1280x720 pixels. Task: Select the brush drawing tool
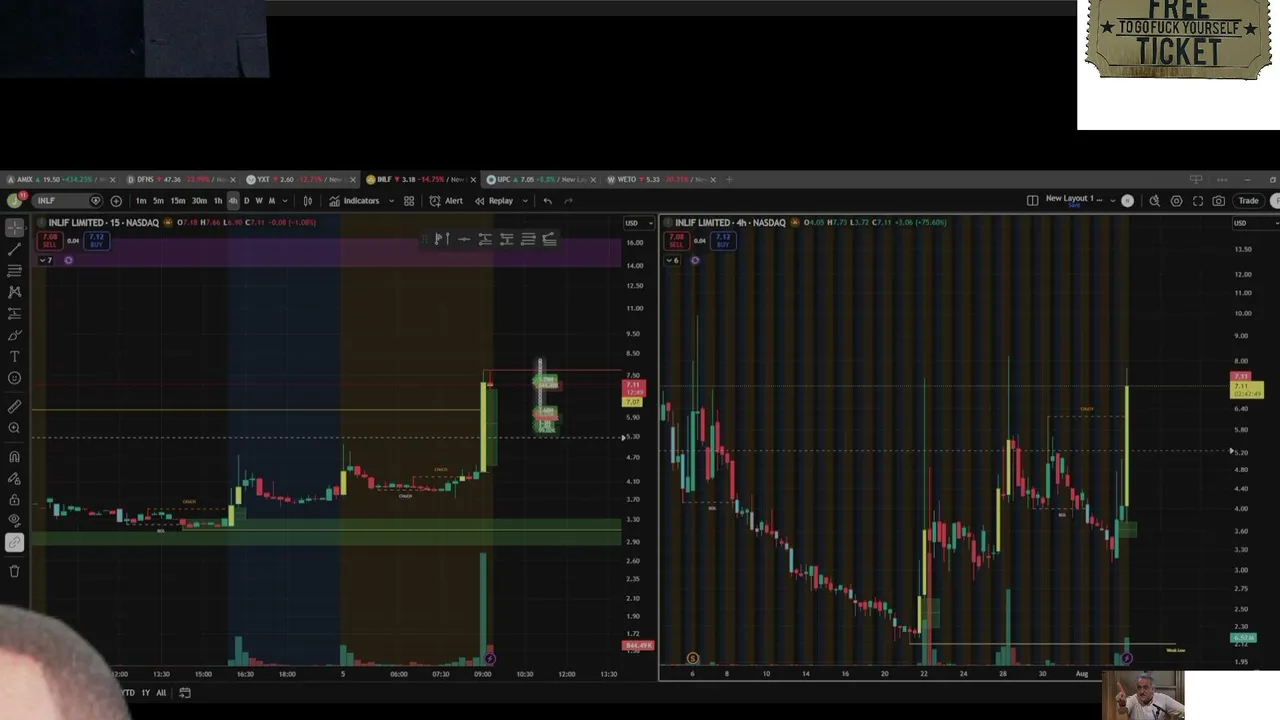coord(14,335)
